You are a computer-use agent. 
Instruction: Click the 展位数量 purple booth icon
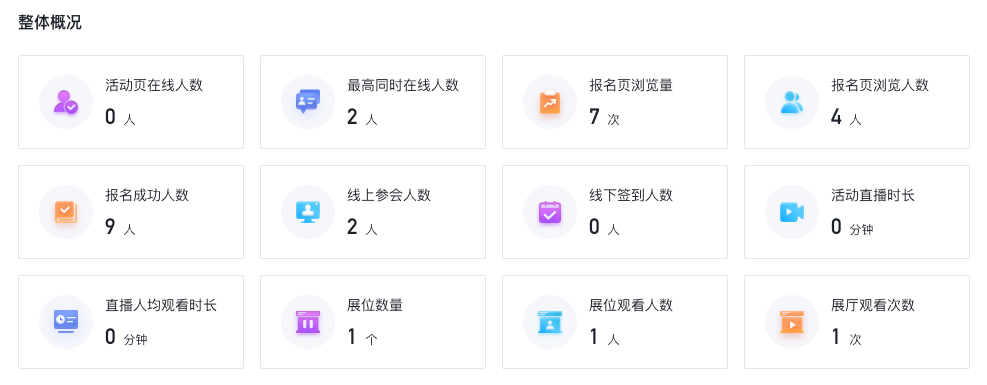point(308,321)
